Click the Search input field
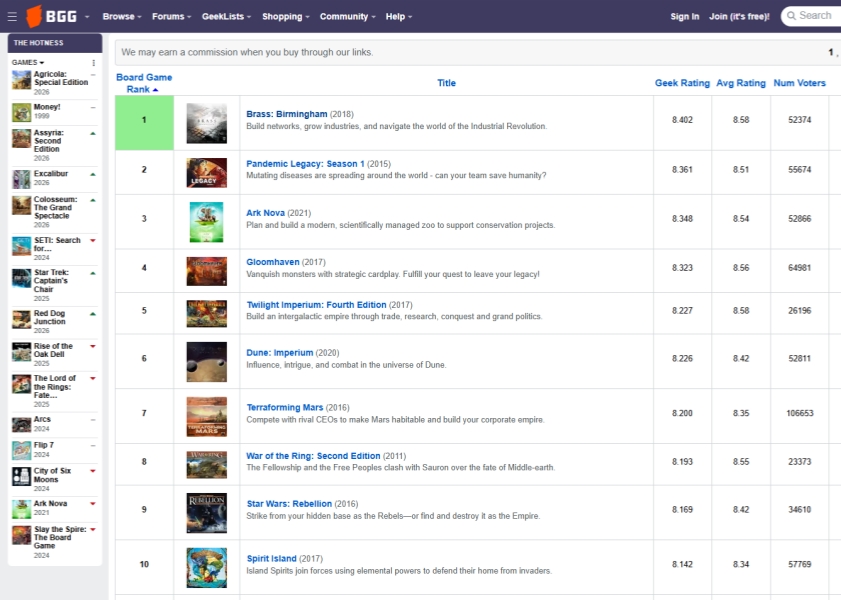Viewport: 841px width, 600px height. (x=817, y=16)
